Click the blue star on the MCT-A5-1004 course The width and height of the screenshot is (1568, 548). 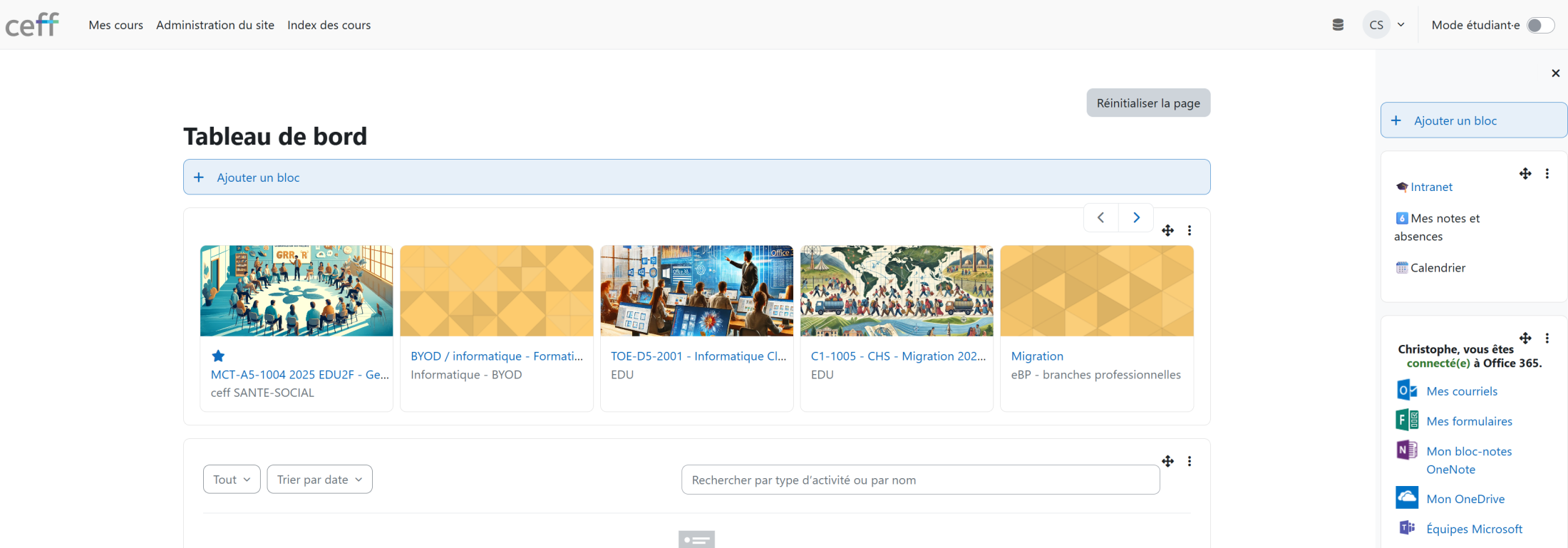218,356
